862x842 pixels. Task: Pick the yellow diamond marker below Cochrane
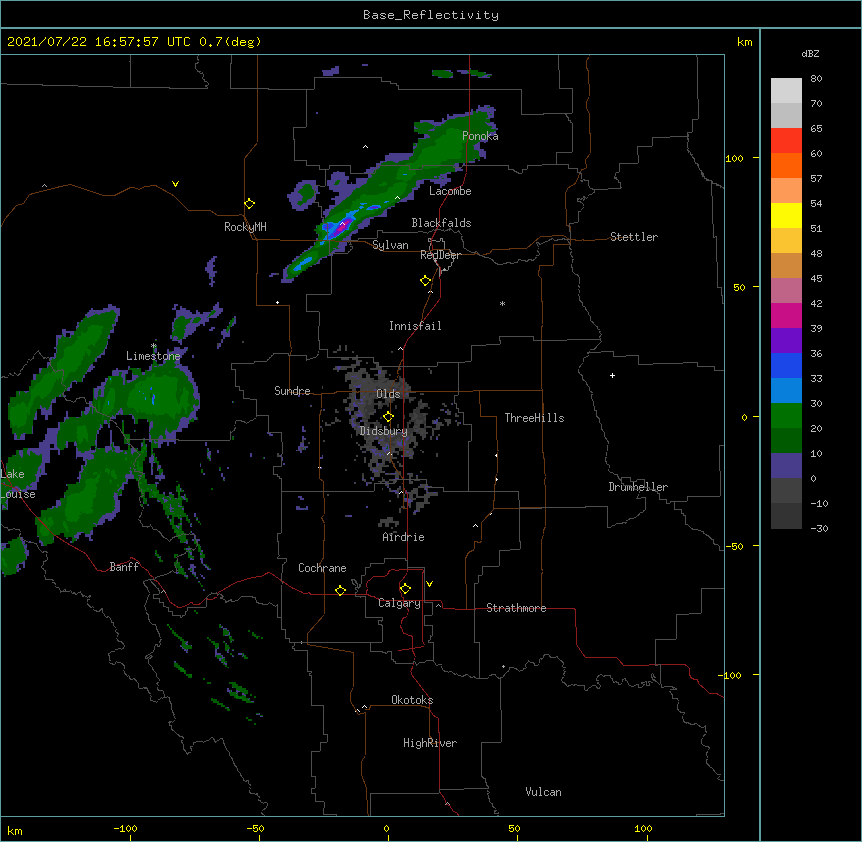click(340, 590)
